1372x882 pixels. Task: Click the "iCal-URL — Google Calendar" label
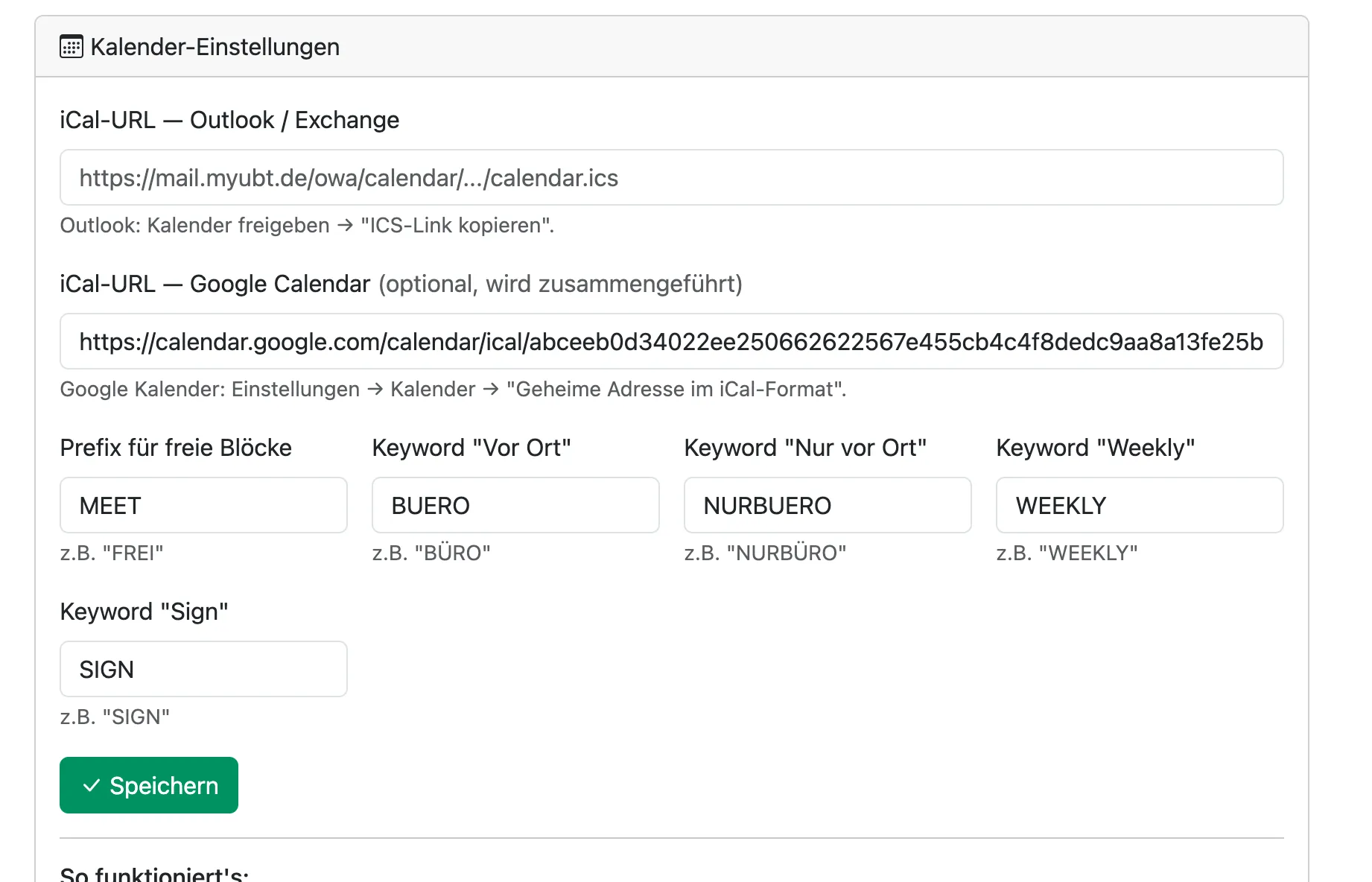coord(215,284)
